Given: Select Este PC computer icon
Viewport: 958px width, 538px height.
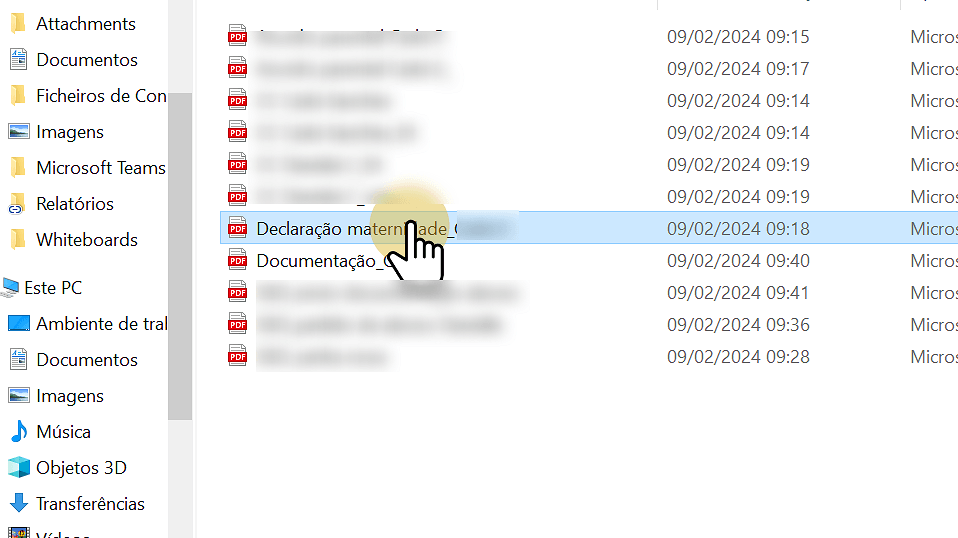Looking at the screenshot, I should pyautogui.click(x=10, y=288).
